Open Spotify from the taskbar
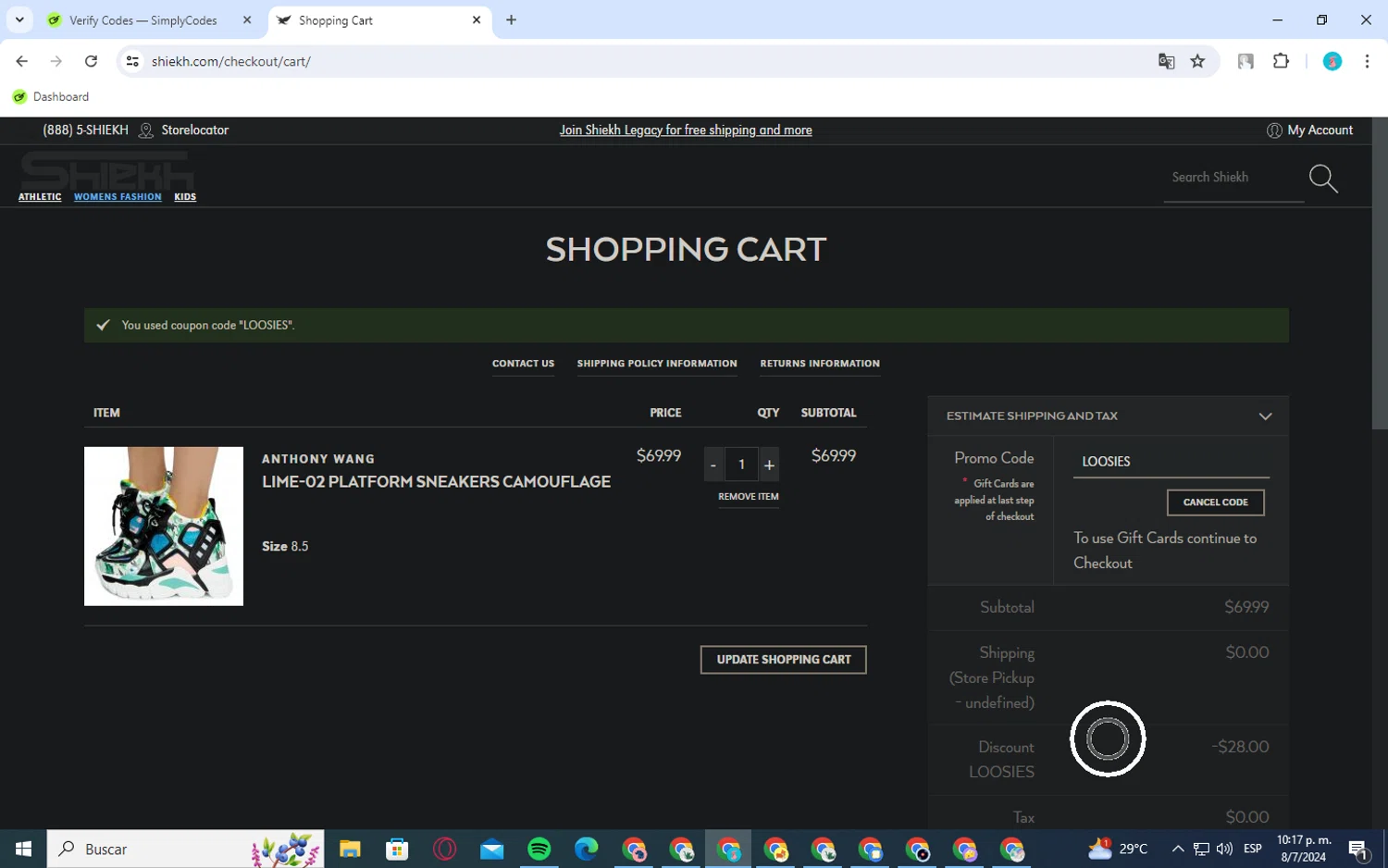 (x=539, y=849)
